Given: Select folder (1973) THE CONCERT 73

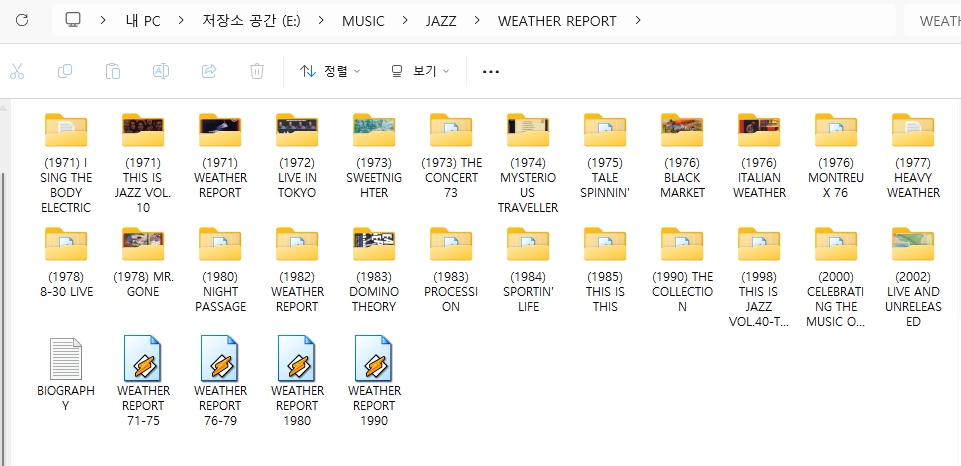Looking at the screenshot, I should click(x=451, y=155).
